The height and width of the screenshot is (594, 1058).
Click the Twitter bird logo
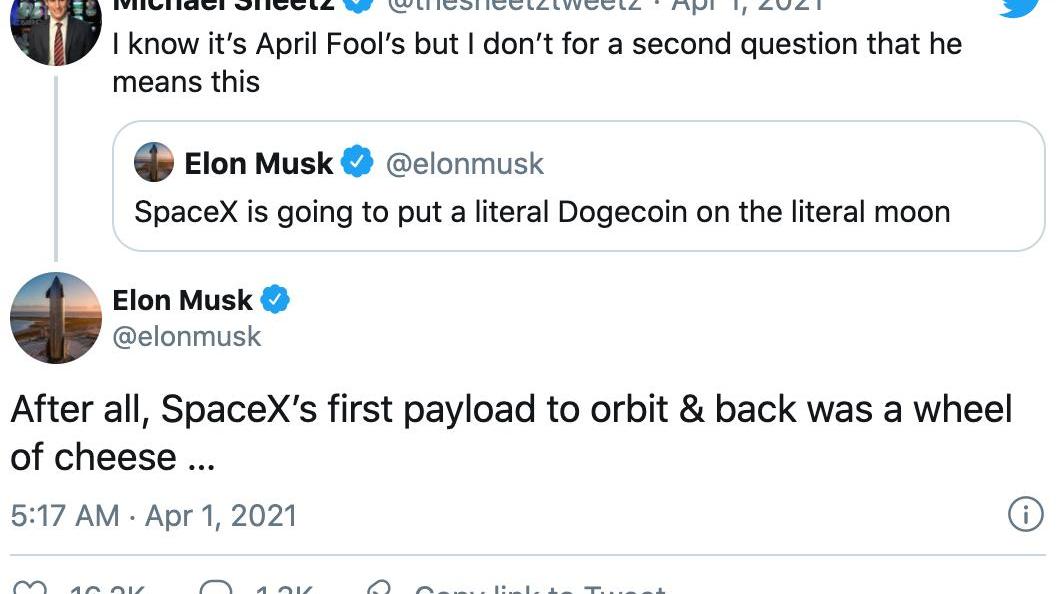tap(1019, 6)
